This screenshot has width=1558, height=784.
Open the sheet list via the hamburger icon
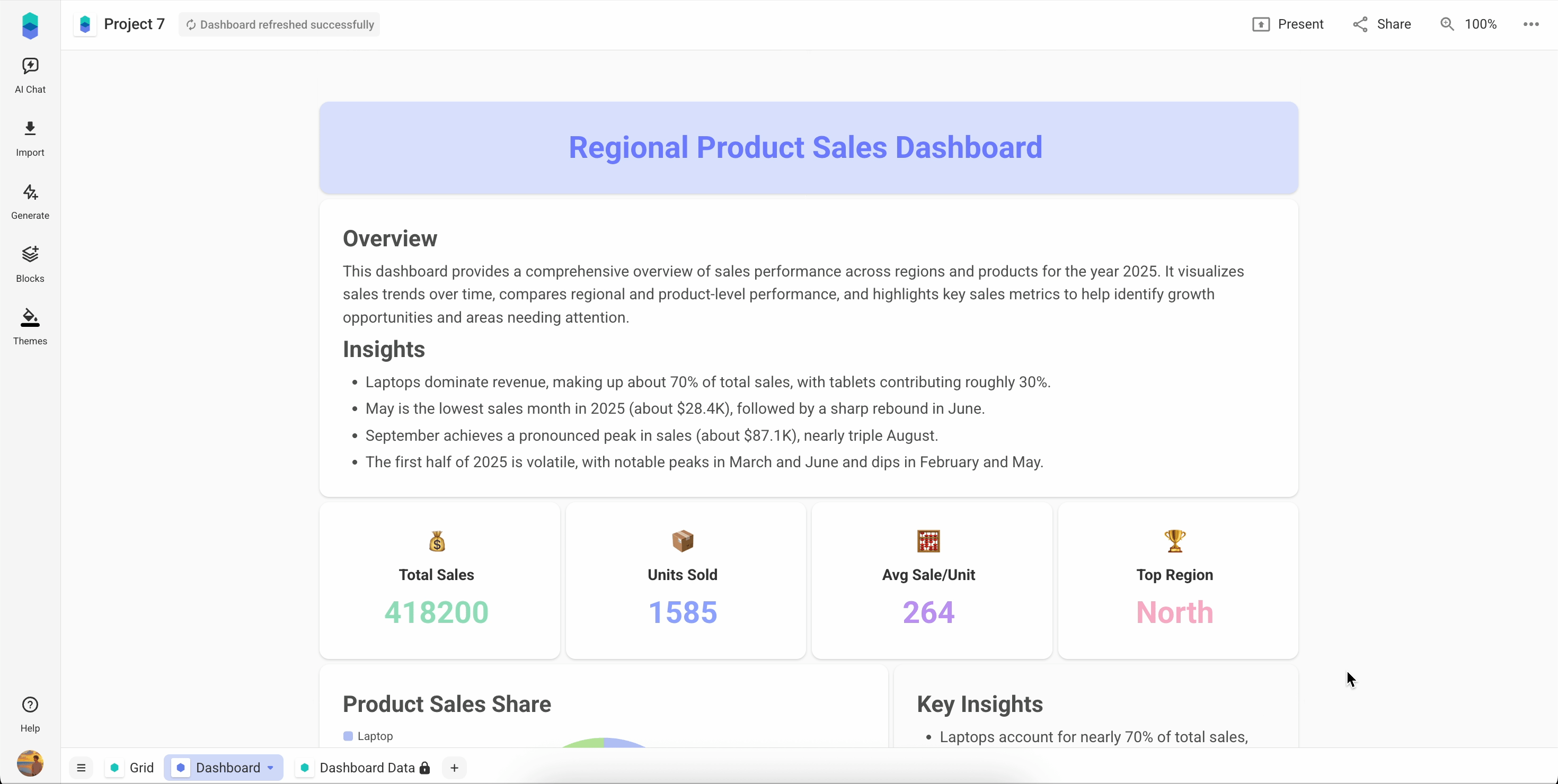coord(81,768)
